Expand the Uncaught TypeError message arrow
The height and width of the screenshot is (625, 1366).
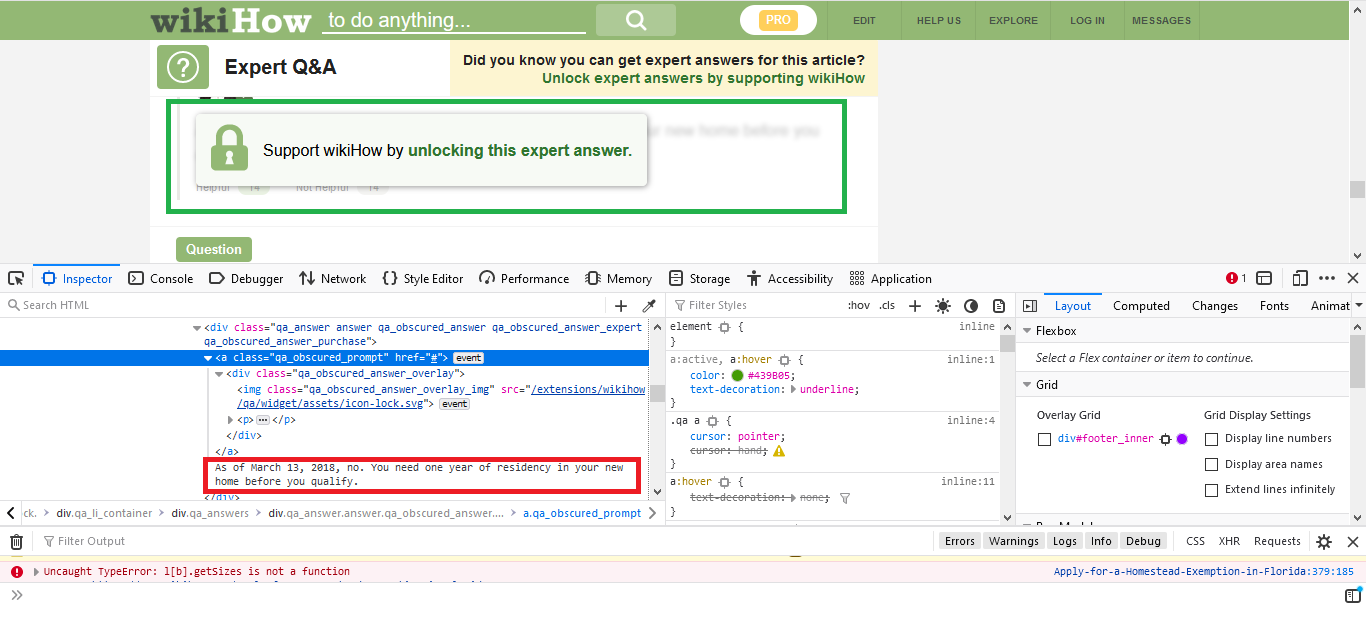point(37,572)
